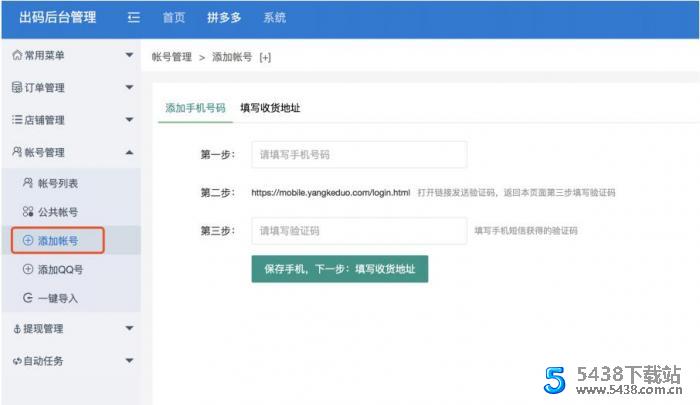Go to 首页 in top navigation

click(x=174, y=18)
